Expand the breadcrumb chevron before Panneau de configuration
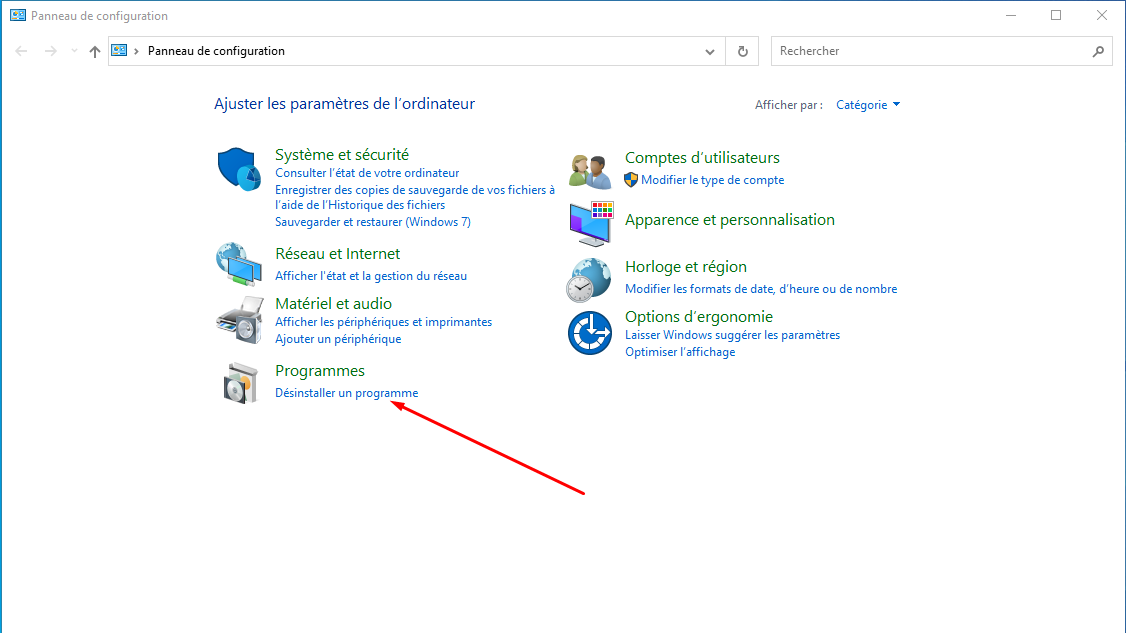Image resolution: width=1126 pixels, height=633 pixels. point(136,51)
